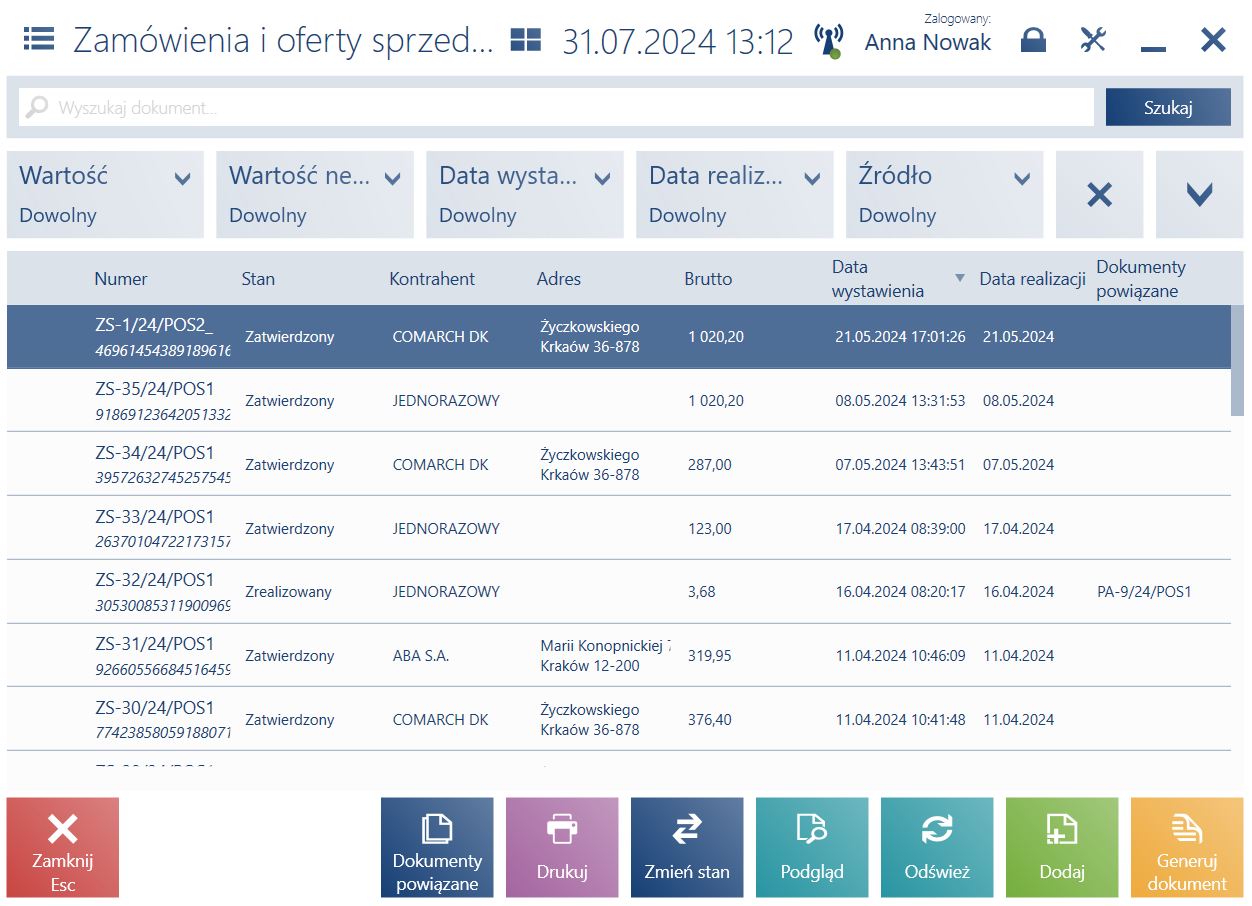Viewport: 1252px width, 906px height.
Task: Add a new order with Dodaj
Action: [1062, 847]
